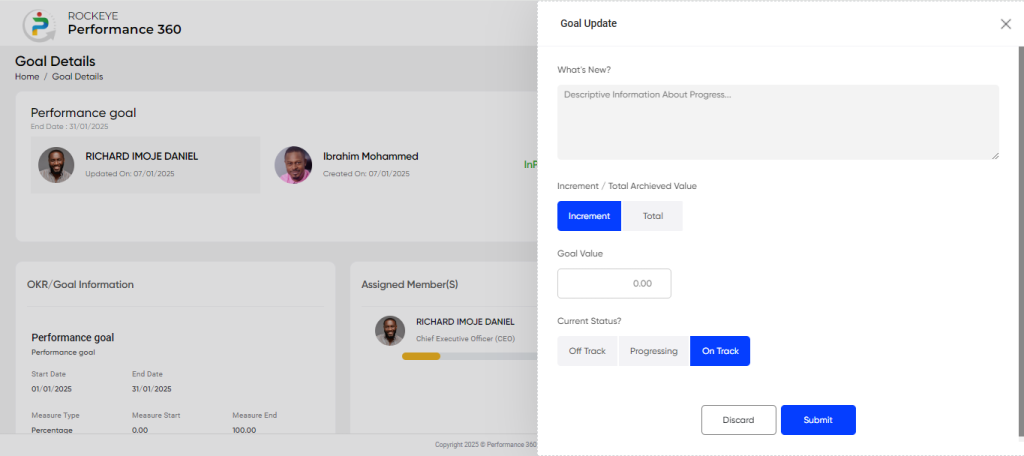Click Ibrahim Mohammed's profile photo
The image size is (1024, 456).
[293, 165]
